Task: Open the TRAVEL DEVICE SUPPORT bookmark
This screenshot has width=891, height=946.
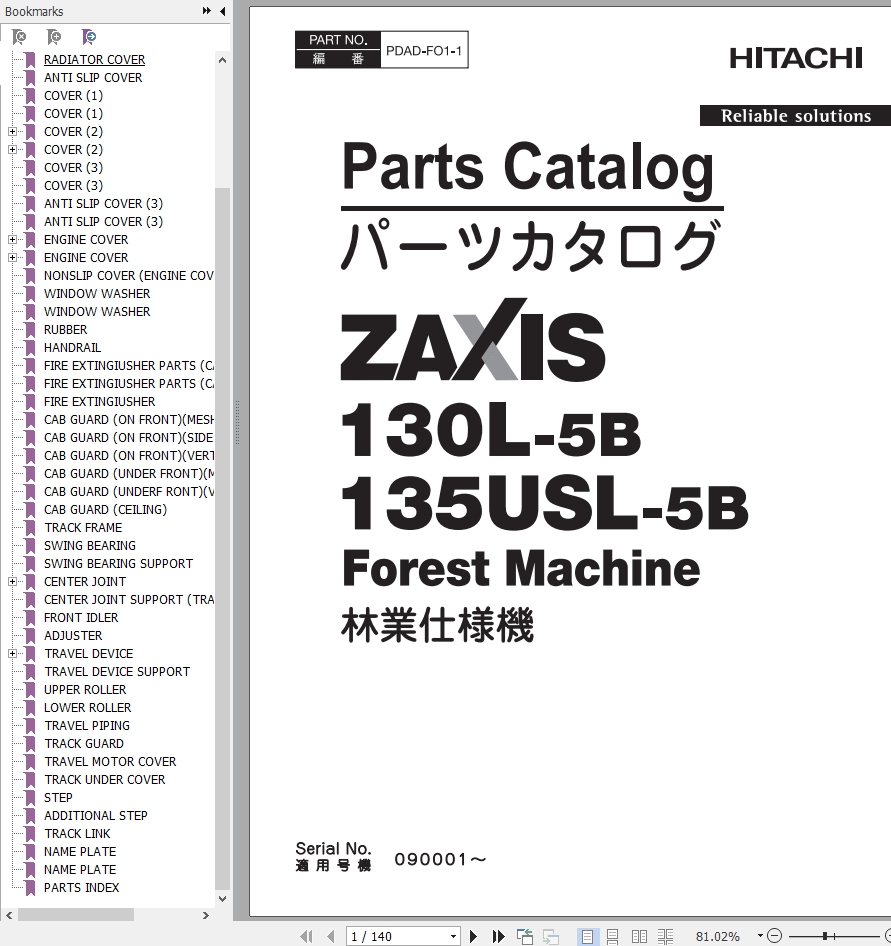Action: [x=117, y=671]
